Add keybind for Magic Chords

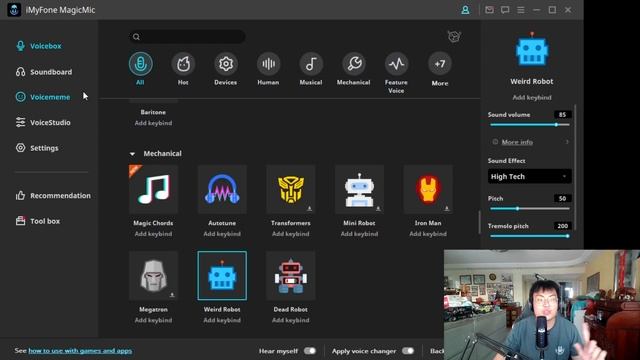[153, 234]
